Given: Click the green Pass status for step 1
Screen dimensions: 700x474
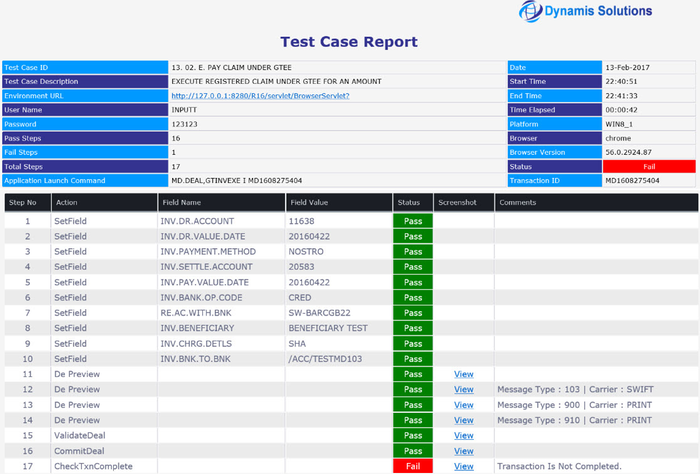Looking at the screenshot, I should (x=412, y=220).
